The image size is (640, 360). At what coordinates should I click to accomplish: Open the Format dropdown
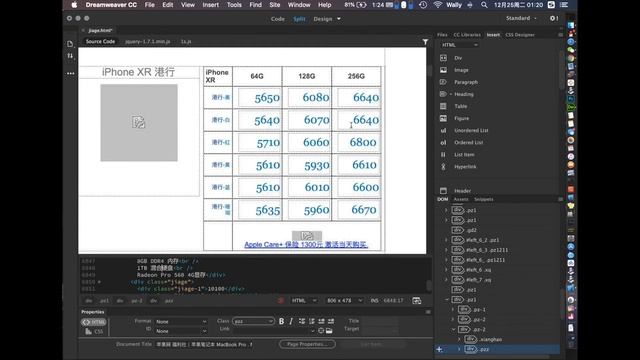[181, 322]
